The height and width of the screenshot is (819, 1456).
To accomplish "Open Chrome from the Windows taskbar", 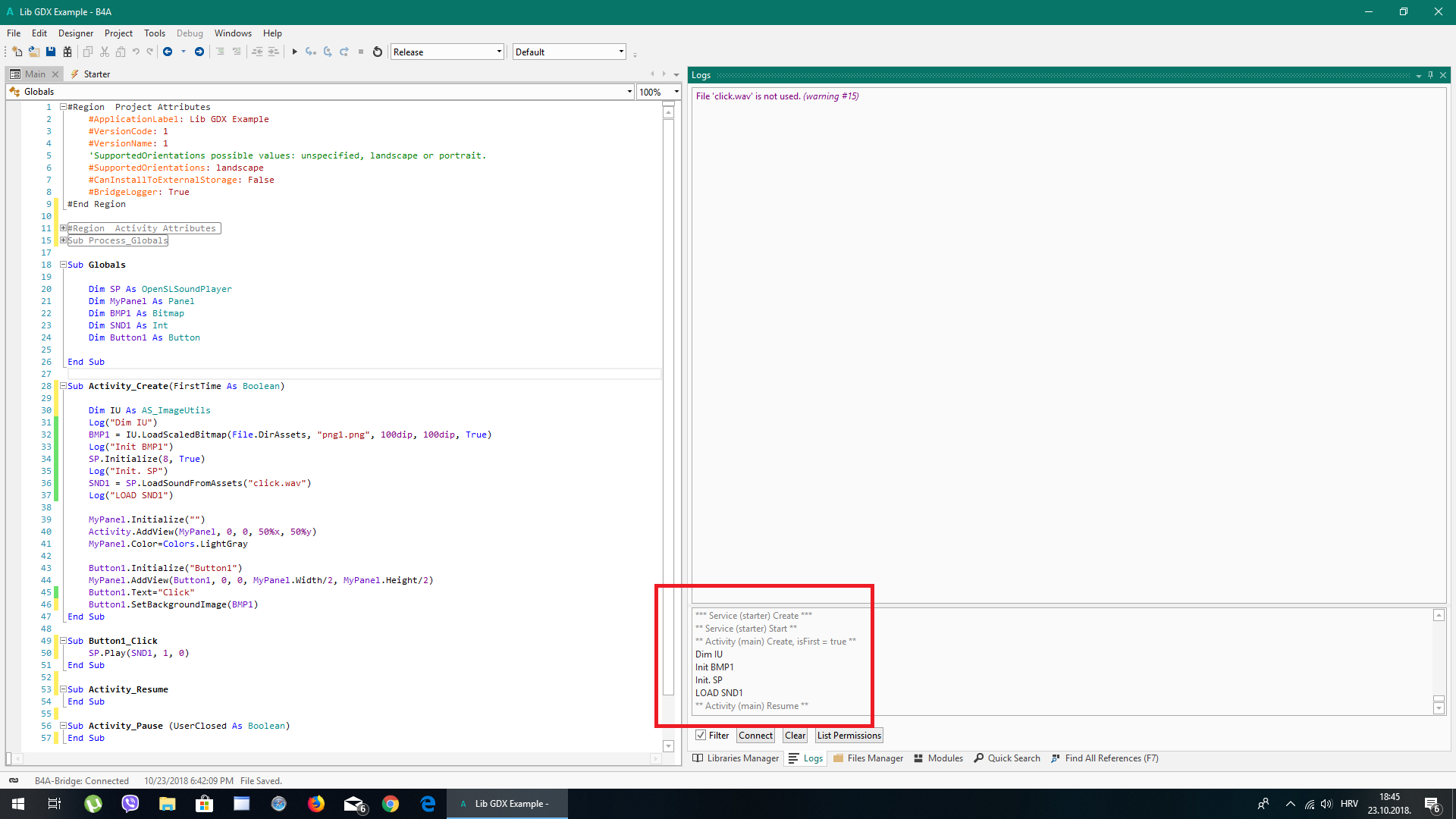I will (x=391, y=804).
